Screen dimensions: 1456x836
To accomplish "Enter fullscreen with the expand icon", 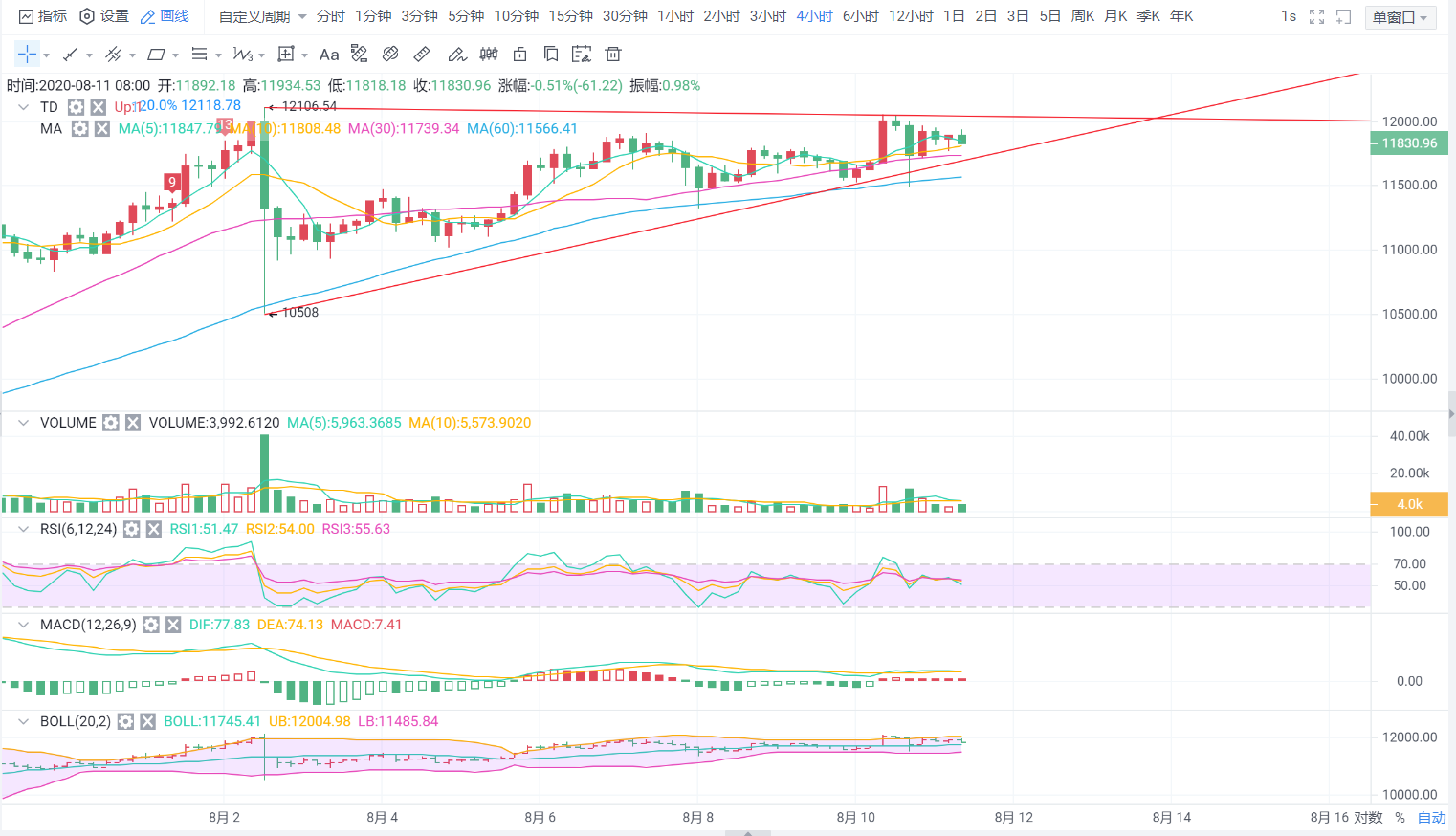I will [1317, 16].
